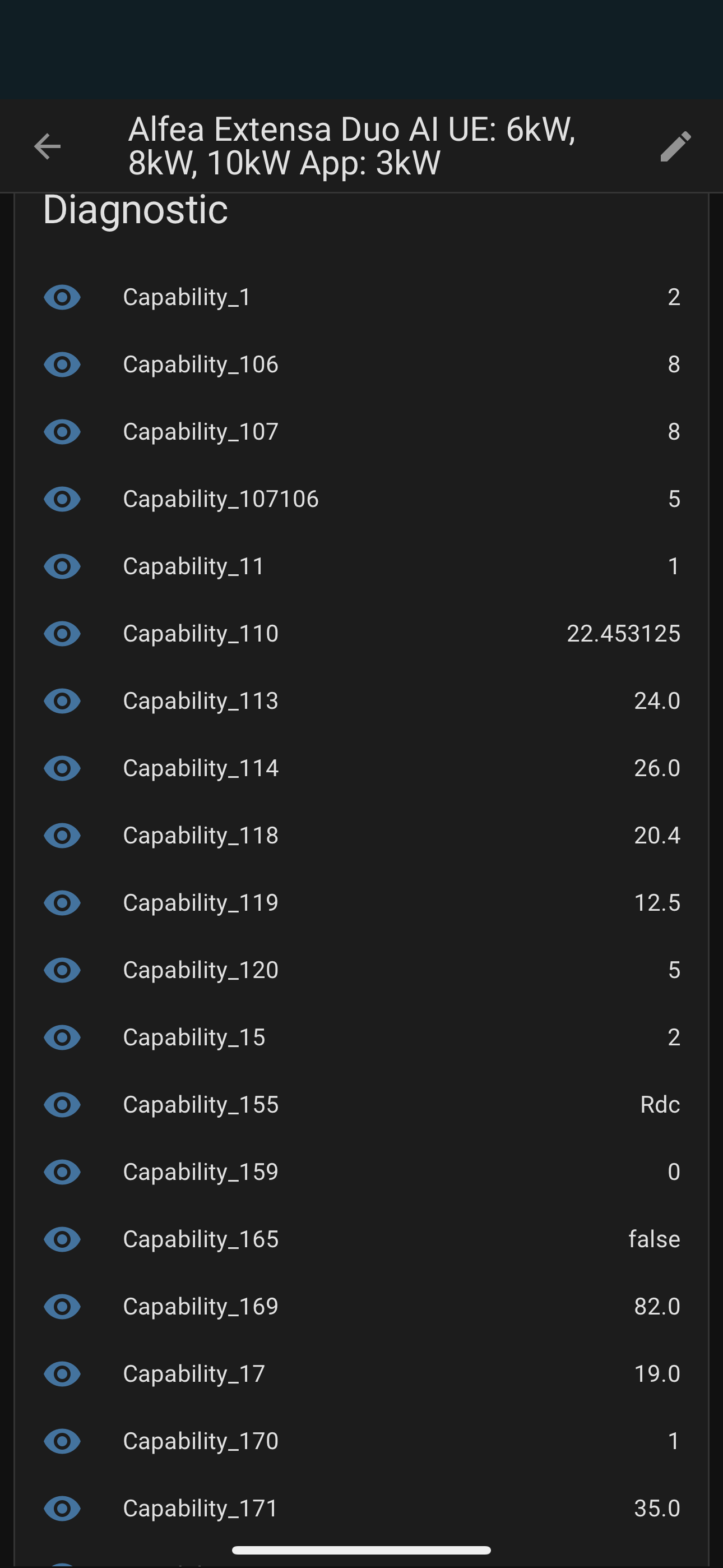Tap the Capability_17 entity name
This screenshot has height=1568, width=723.
click(x=193, y=1375)
